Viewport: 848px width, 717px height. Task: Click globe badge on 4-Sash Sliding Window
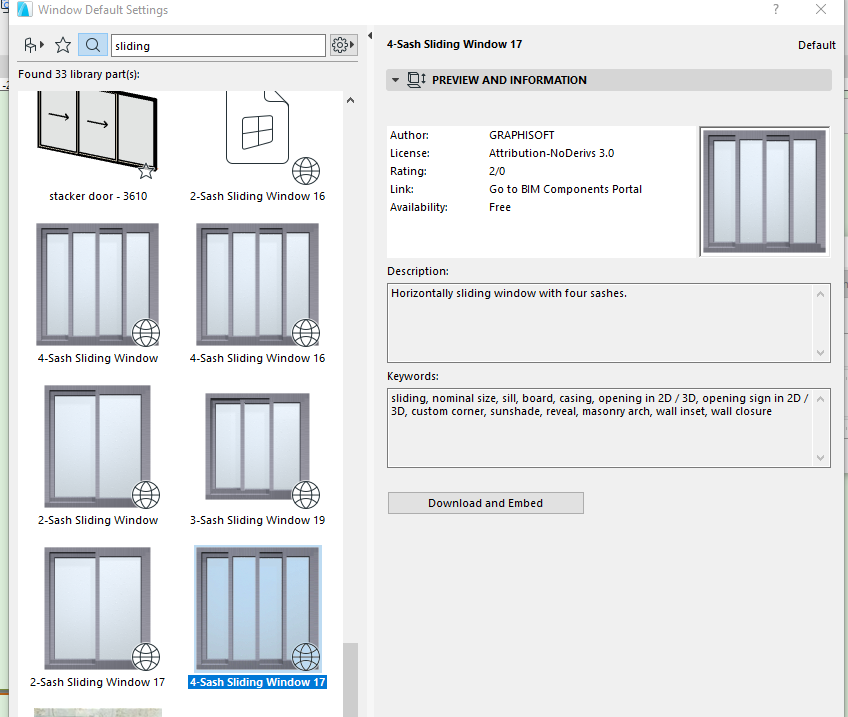coord(145,333)
